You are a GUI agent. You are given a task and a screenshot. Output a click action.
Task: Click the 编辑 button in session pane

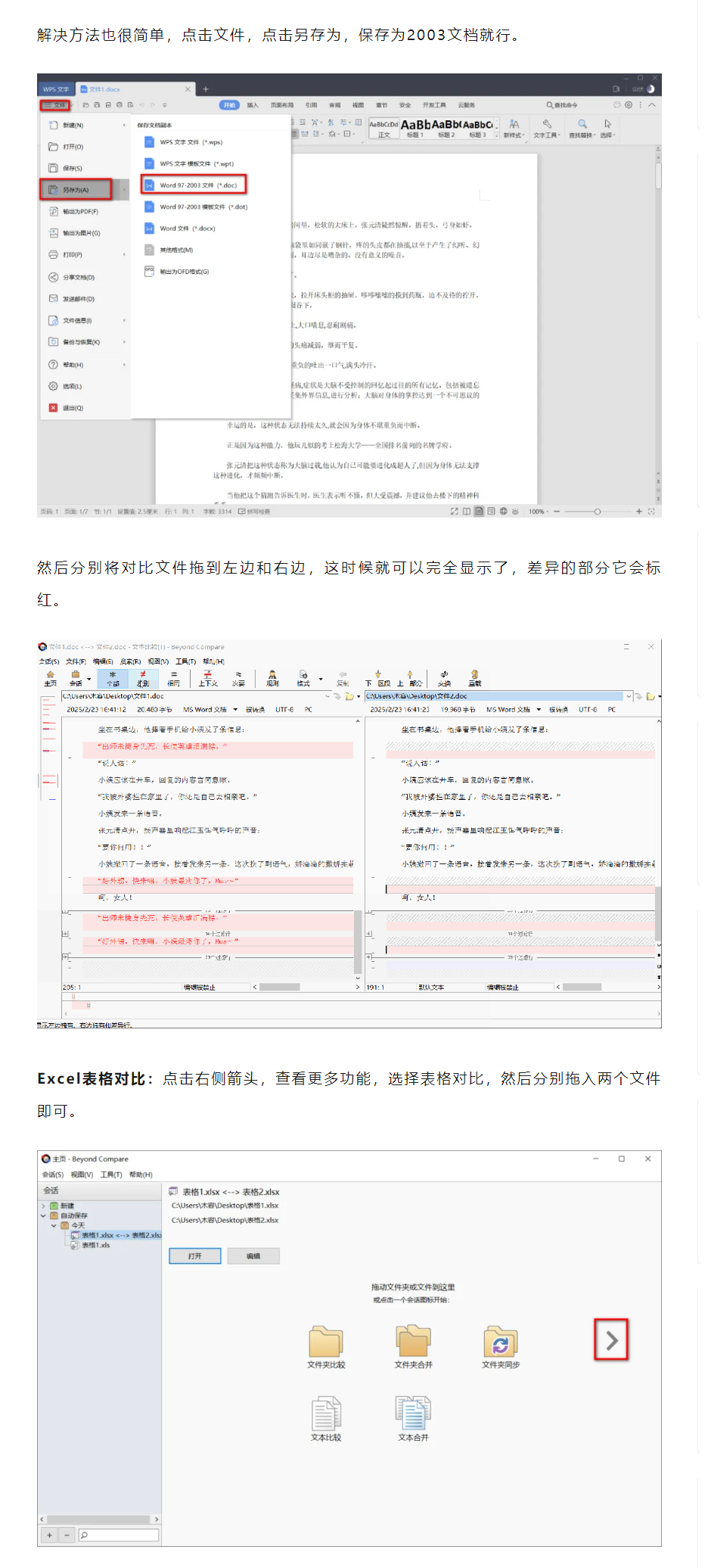[253, 1256]
